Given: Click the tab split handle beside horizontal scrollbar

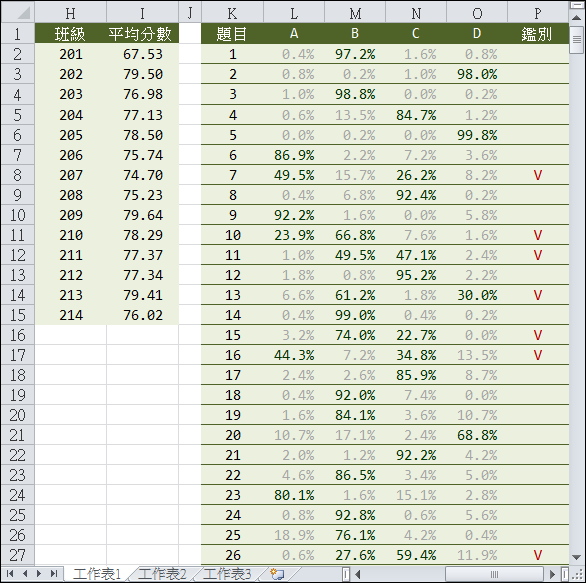Looking at the screenshot, I should 346,574.
